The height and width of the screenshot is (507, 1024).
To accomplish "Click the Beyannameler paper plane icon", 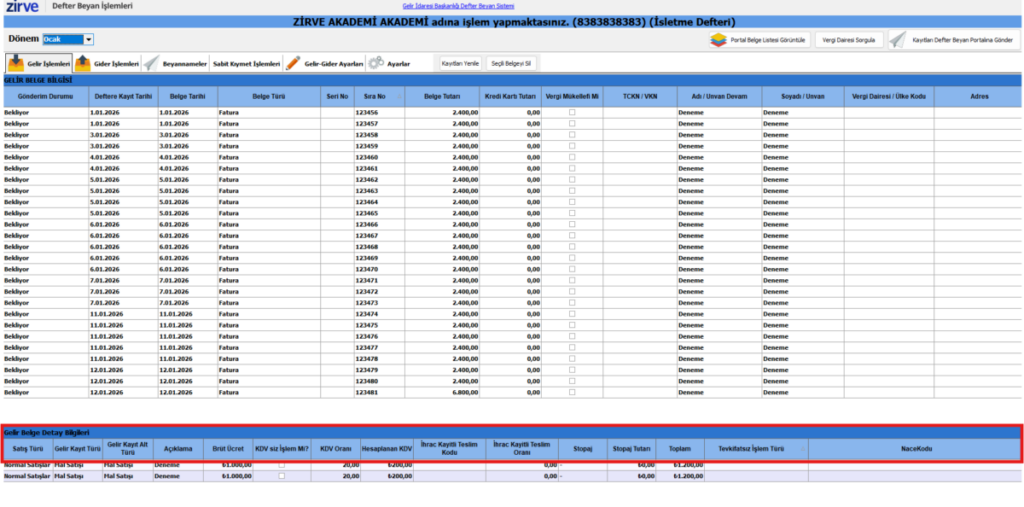I will coord(151,63).
